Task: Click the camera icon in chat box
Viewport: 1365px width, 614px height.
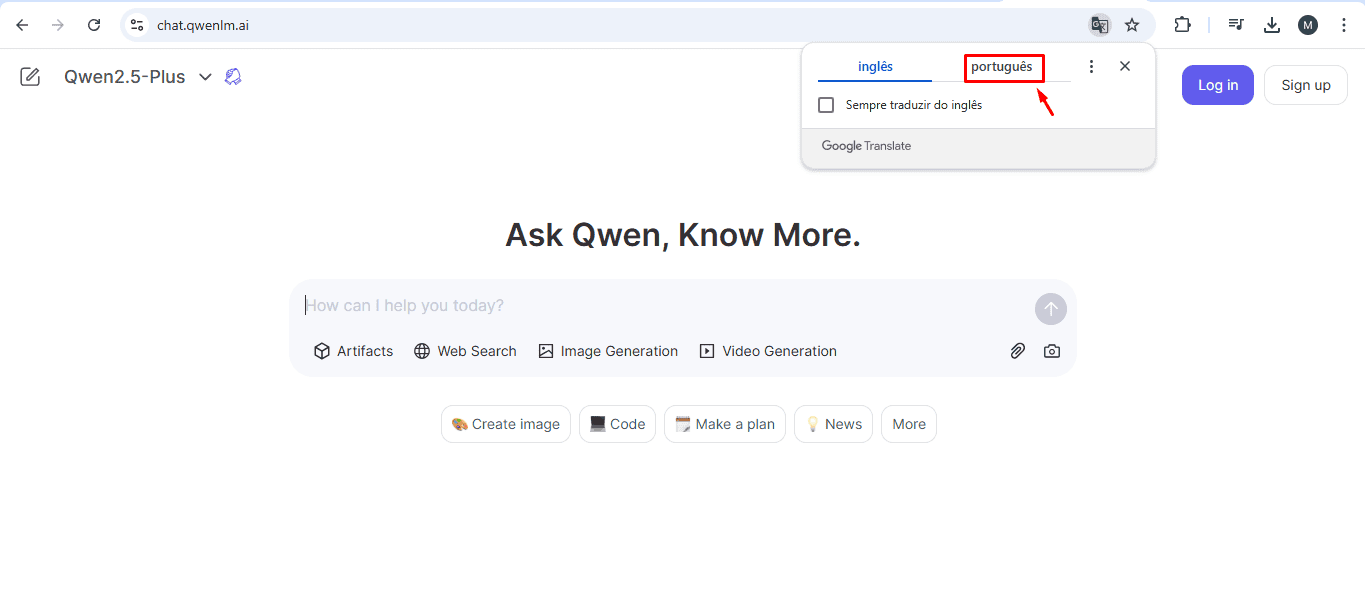Action: point(1052,351)
